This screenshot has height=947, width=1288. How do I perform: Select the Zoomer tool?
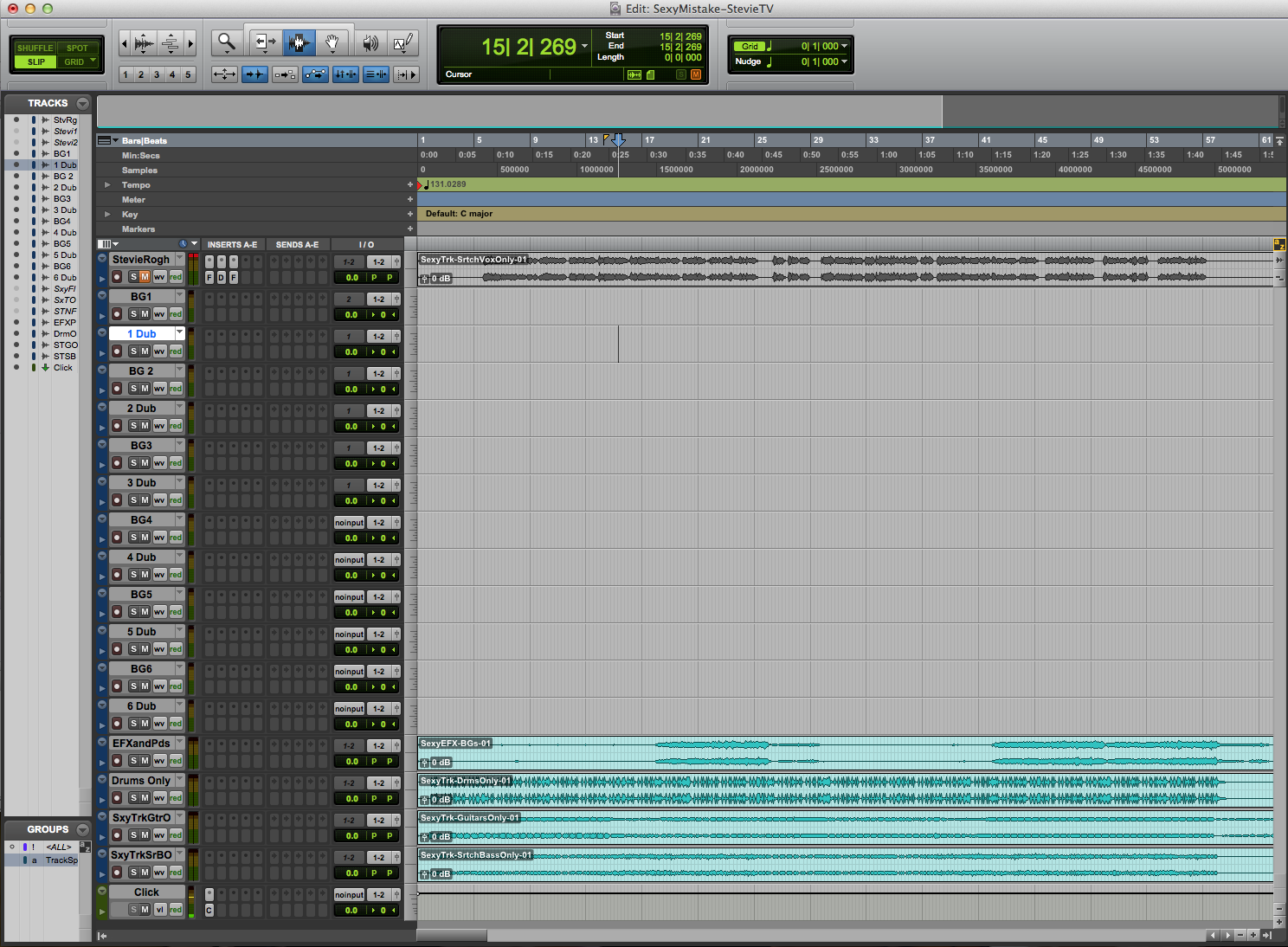pyautogui.click(x=227, y=42)
